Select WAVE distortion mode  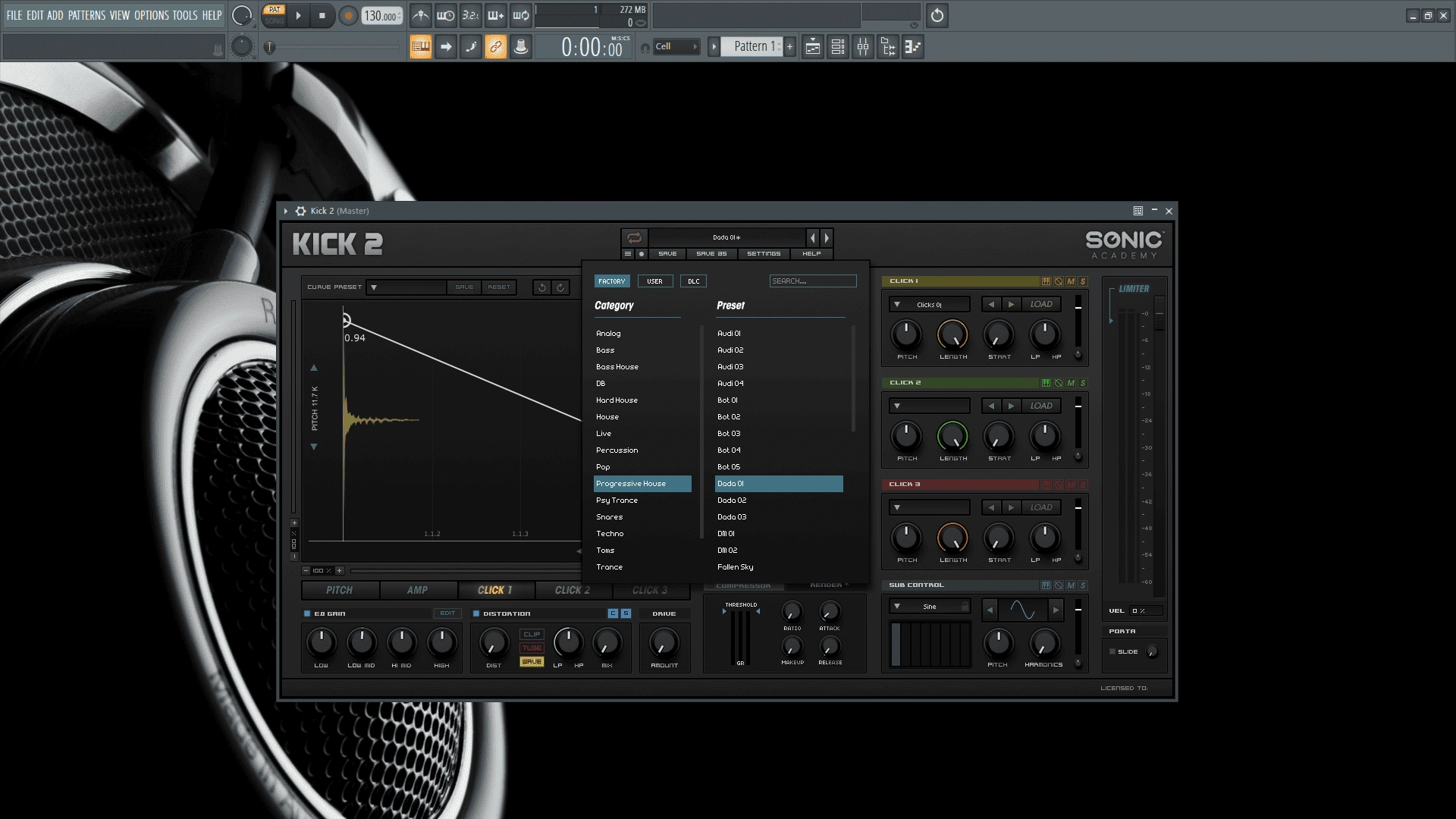tap(532, 662)
